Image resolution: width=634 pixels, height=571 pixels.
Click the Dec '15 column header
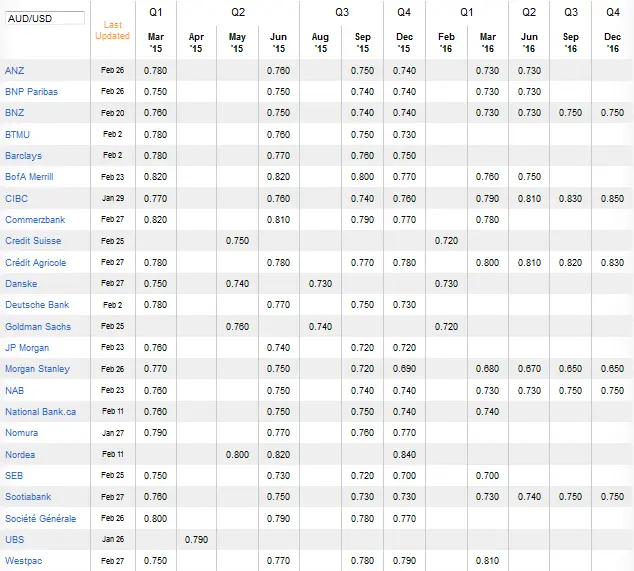[x=404, y=43]
